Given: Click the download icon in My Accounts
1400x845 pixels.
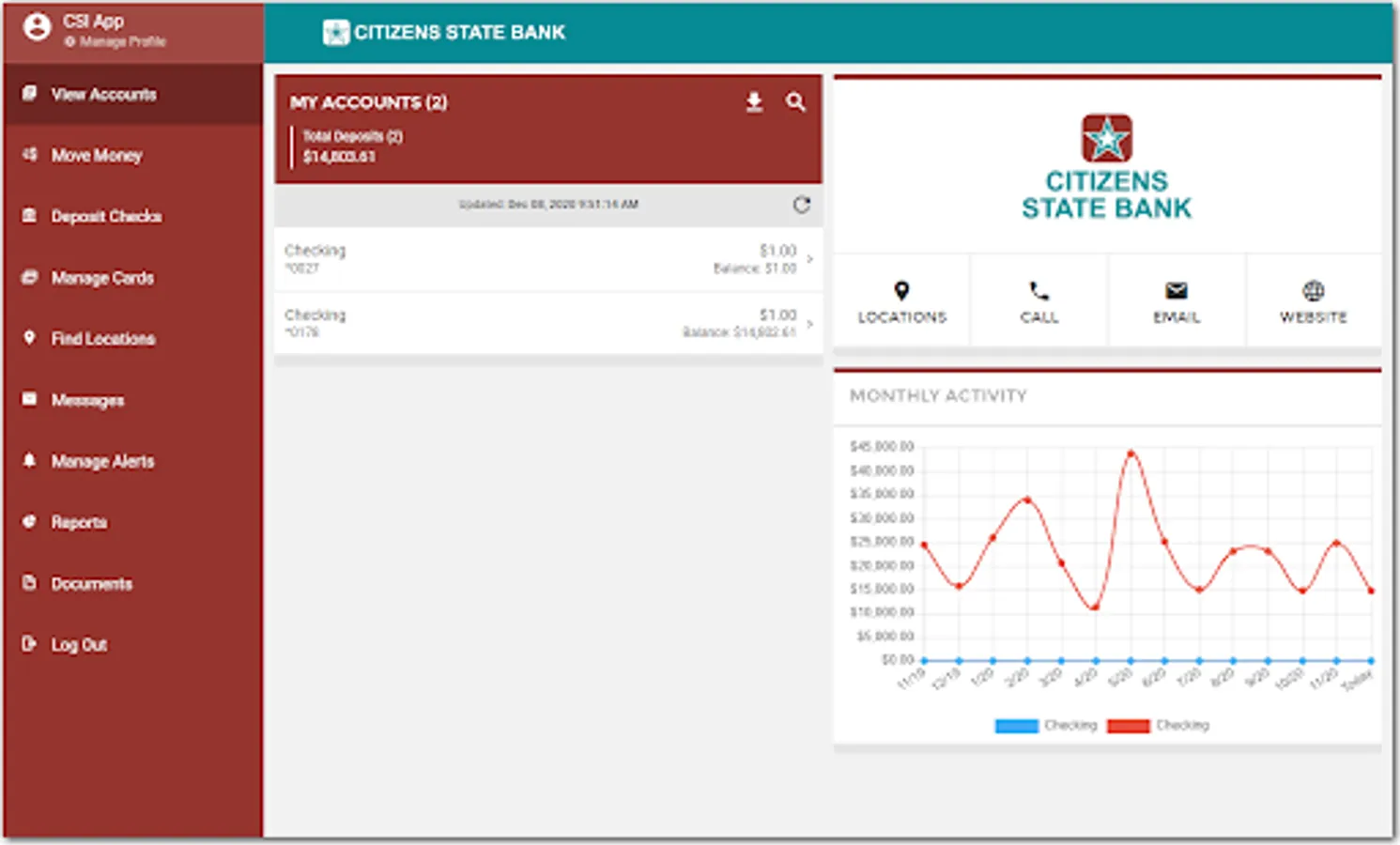Looking at the screenshot, I should tap(754, 102).
